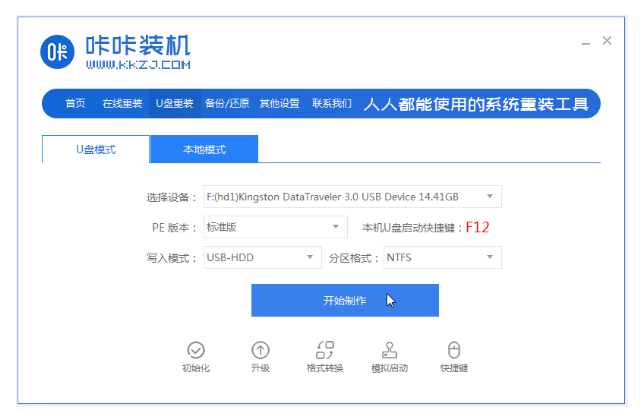Click the WWW.KKZJ.COM website text
This screenshot has height=412, width=641.
(138, 65)
